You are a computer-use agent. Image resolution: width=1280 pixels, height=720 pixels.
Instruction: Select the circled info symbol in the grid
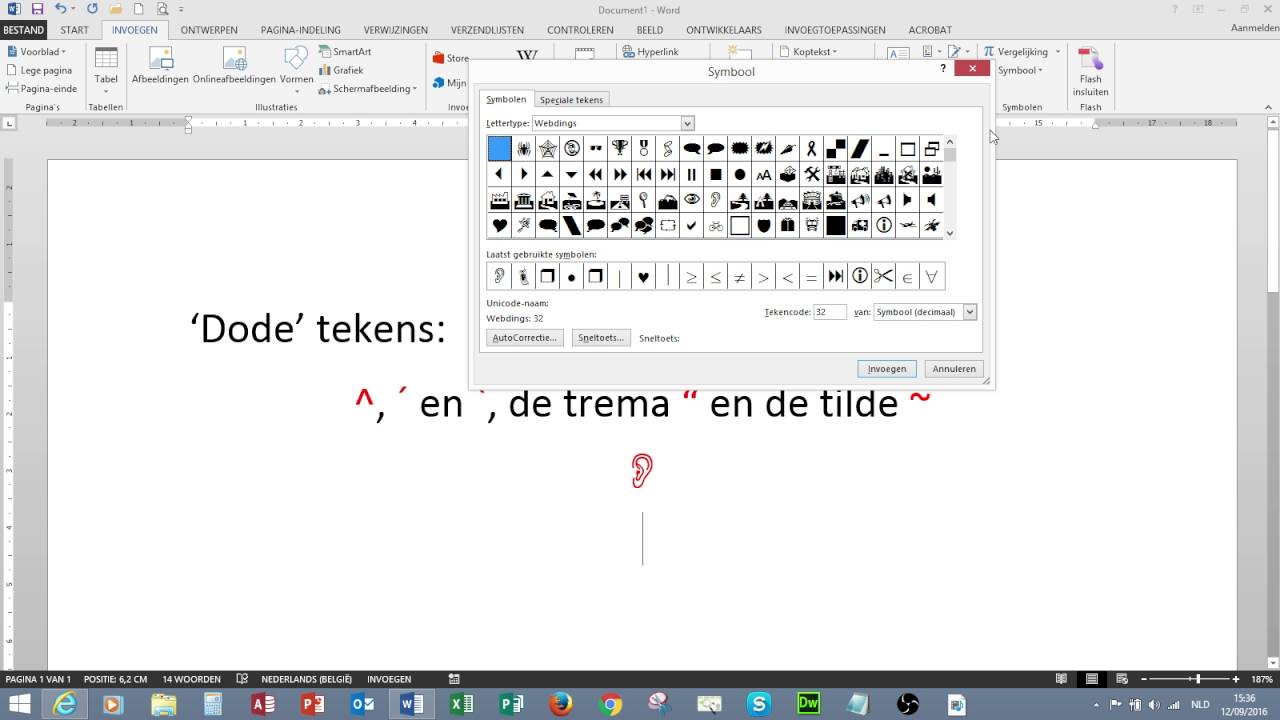(x=884, y=226)
